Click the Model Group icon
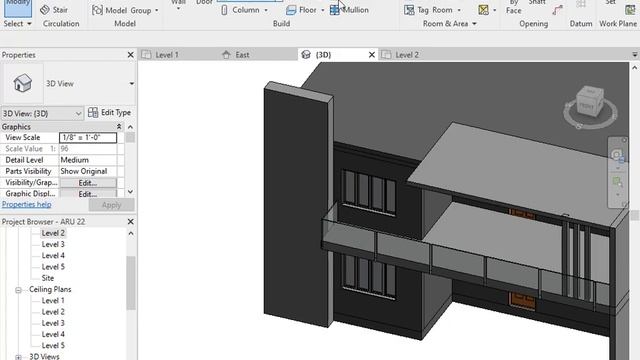Image resolution: width=640 pixels, height=360 pixels. coord(97,10)
